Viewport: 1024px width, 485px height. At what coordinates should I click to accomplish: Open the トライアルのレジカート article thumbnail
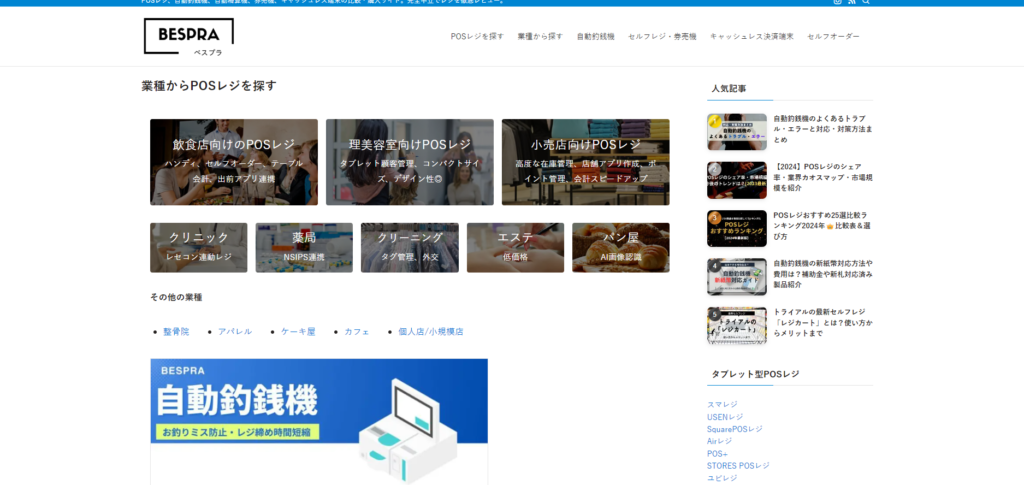(x=737, y=325)
